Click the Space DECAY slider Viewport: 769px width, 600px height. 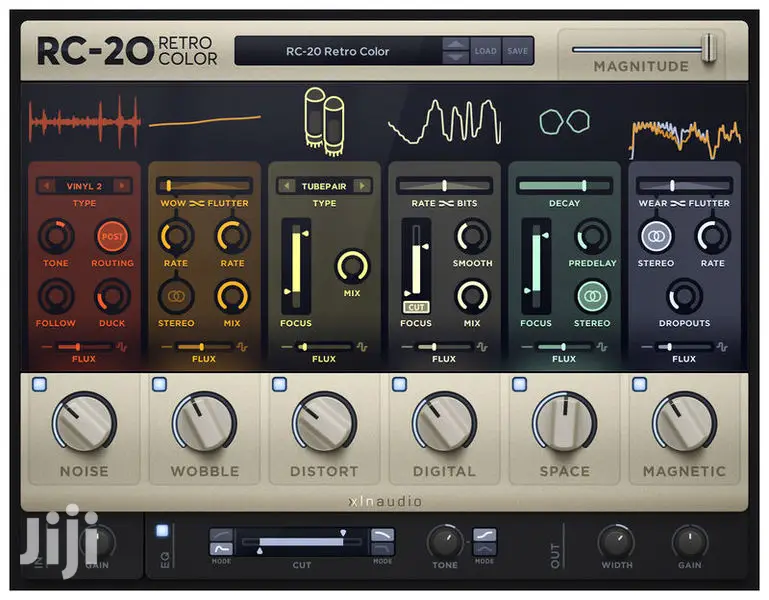[x=564, y=185]
